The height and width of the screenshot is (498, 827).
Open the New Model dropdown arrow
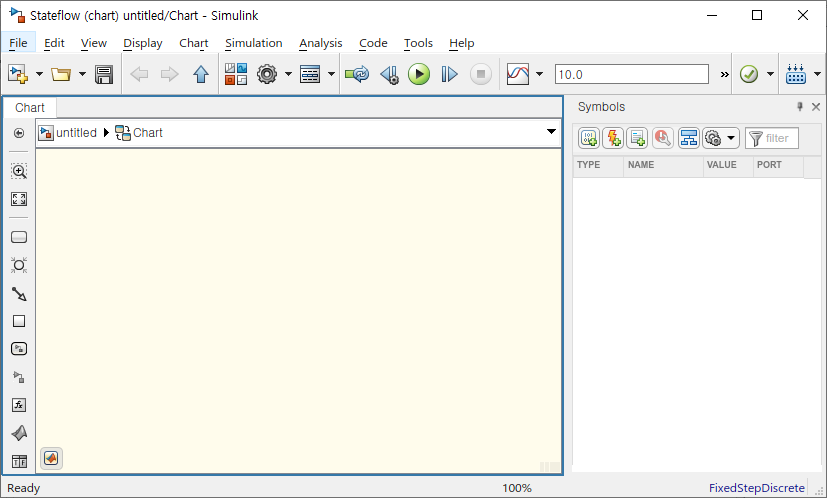click(x=39, y=74)
